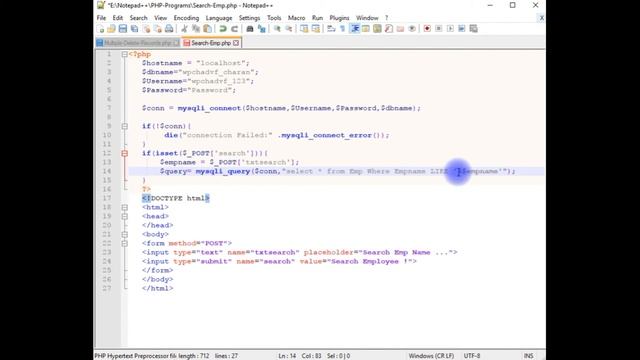Open the ? help menu

pos(387,18)
